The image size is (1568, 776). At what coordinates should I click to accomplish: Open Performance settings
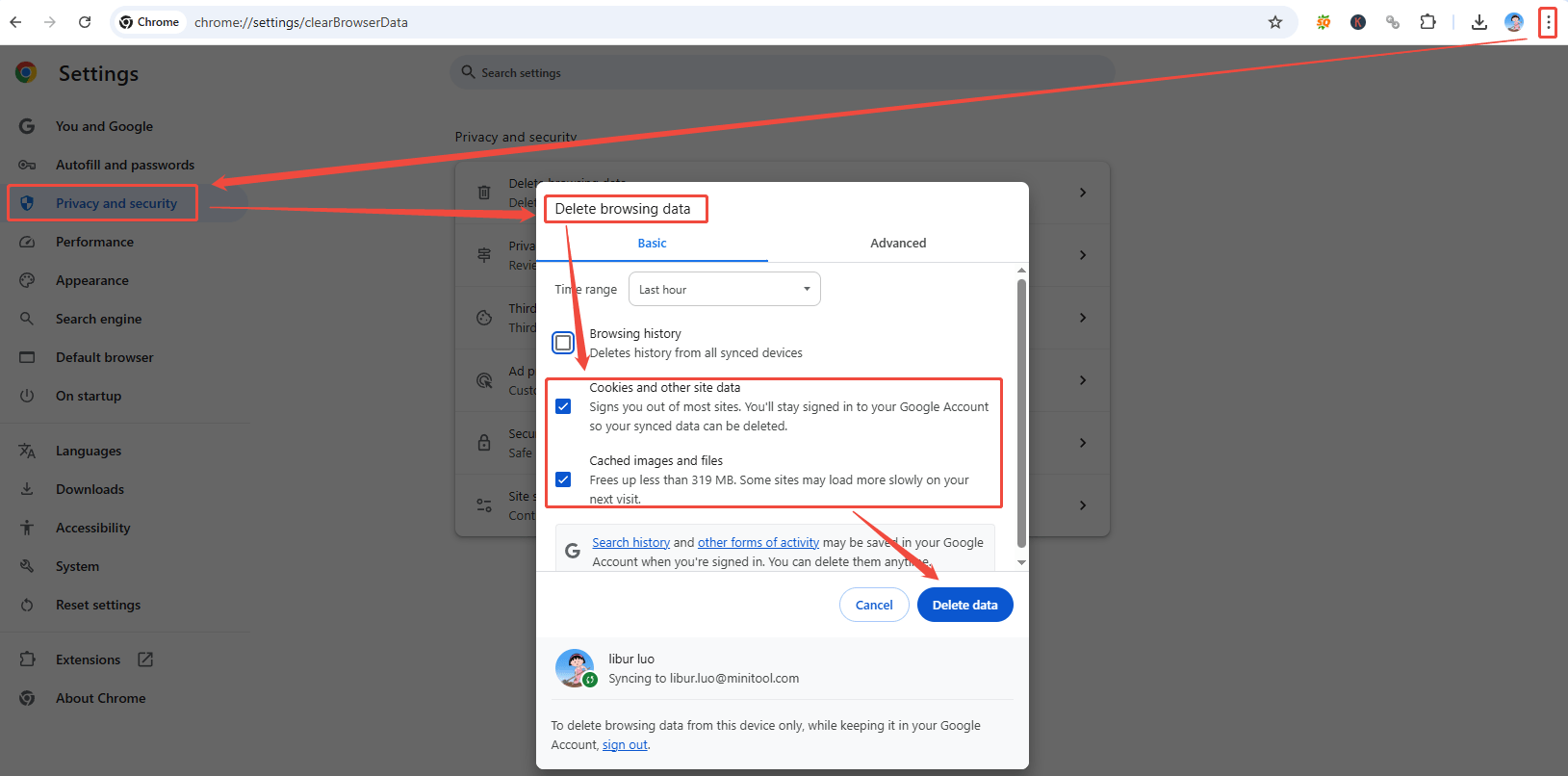(94, 242)
